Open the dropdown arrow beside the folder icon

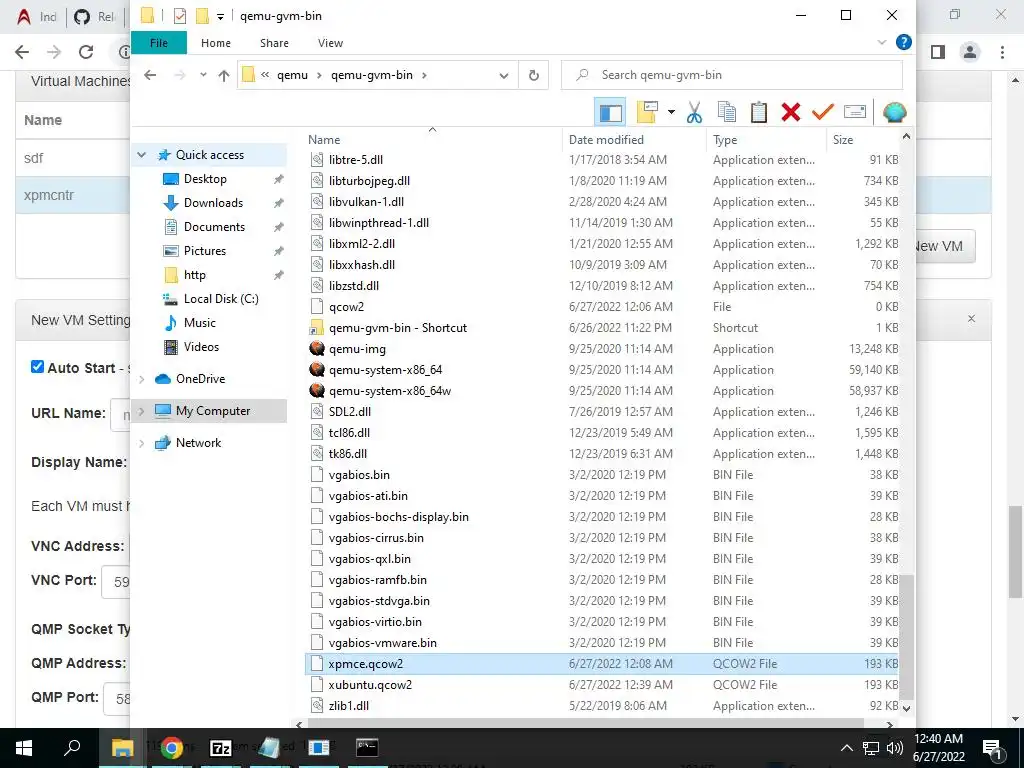671,112
